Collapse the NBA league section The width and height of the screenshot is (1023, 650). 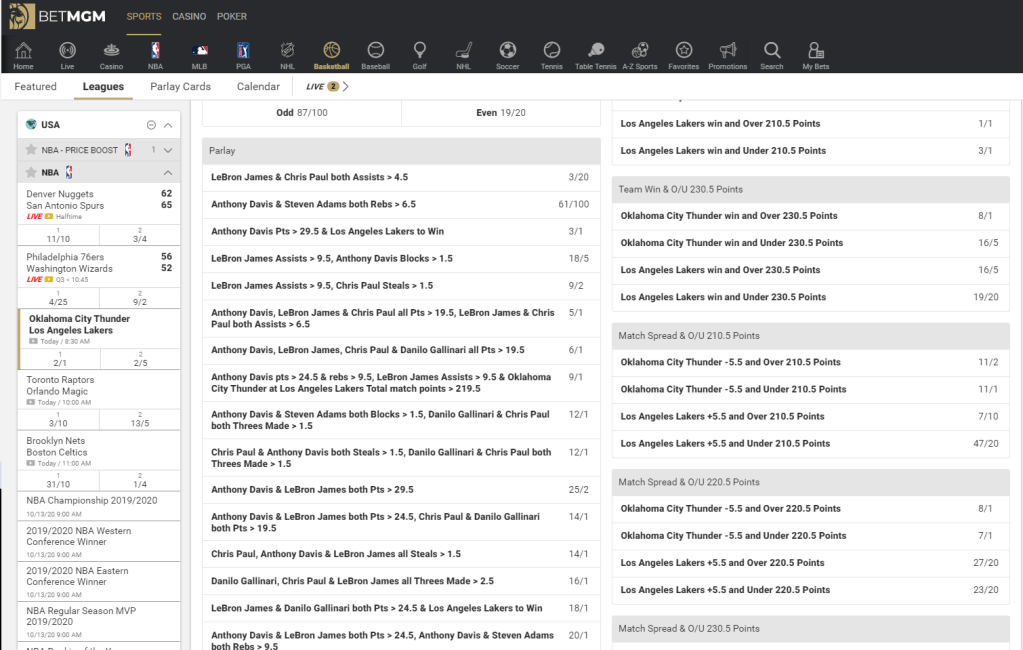168,172
